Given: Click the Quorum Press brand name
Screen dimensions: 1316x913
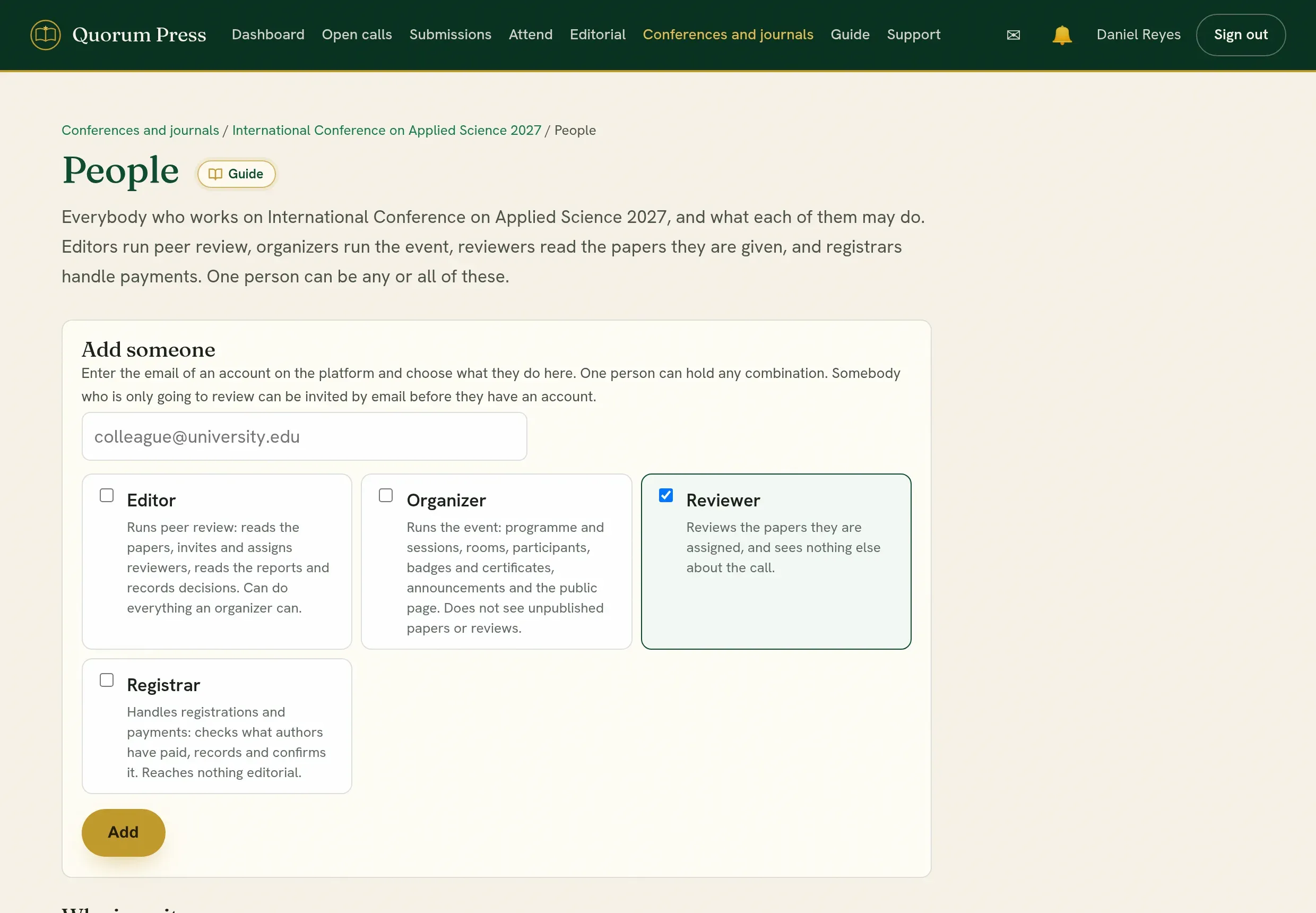Looking at the screenshot, I should (139, 35).
